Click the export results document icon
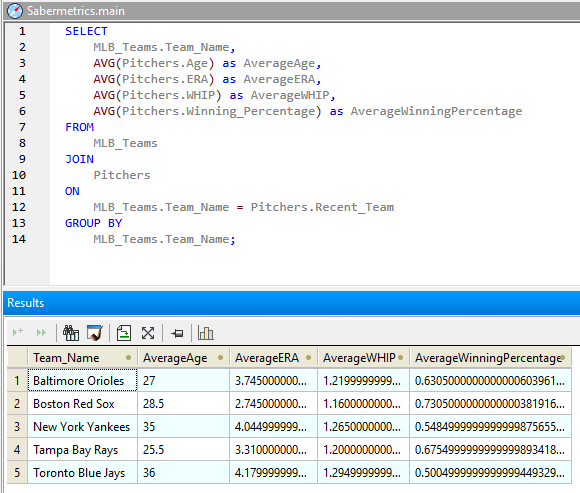This screenshot has height=493, width=580. pyautogui.click(x=124, y=333)
